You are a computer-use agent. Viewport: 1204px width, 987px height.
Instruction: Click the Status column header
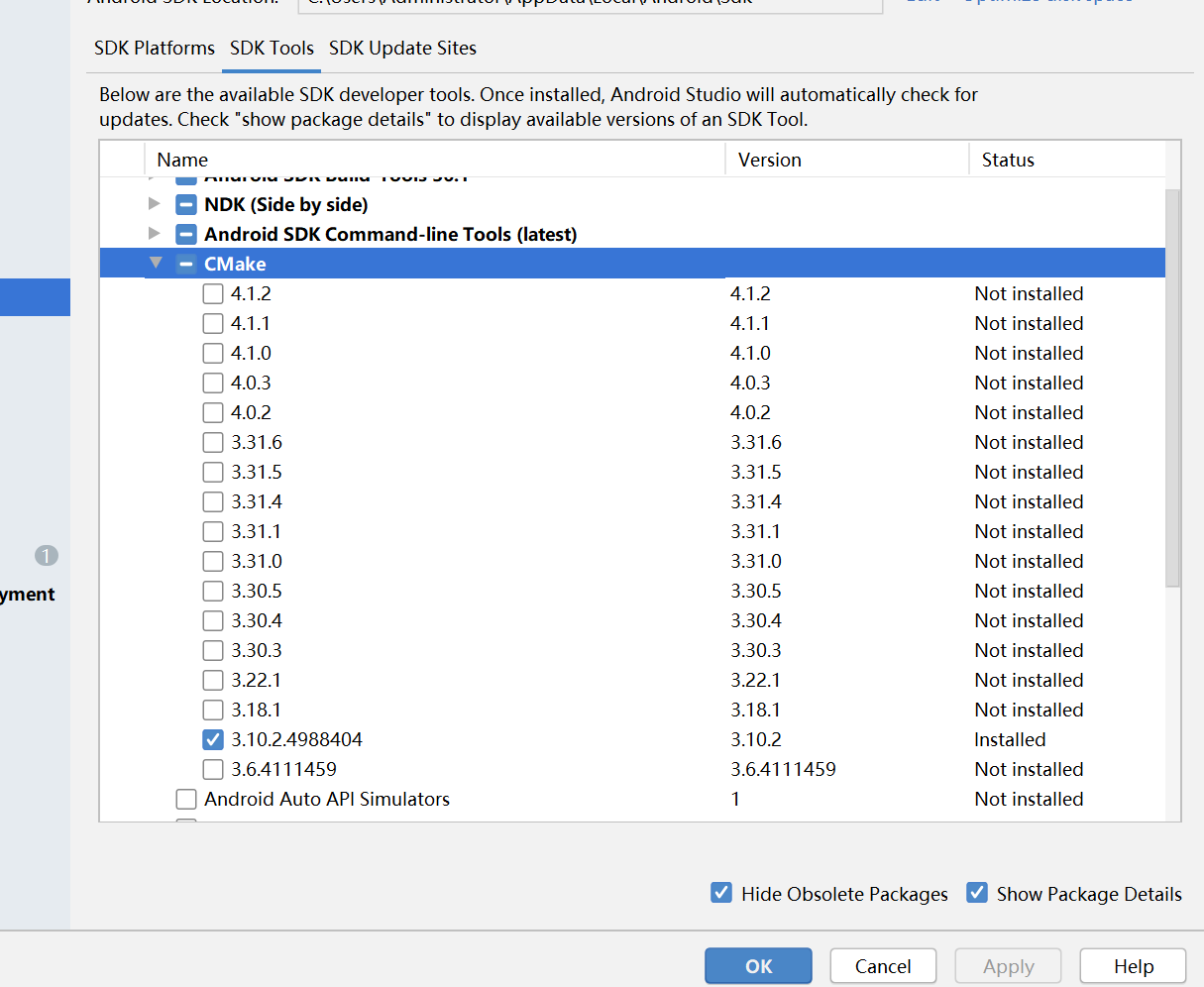(x=1067, y=160)
